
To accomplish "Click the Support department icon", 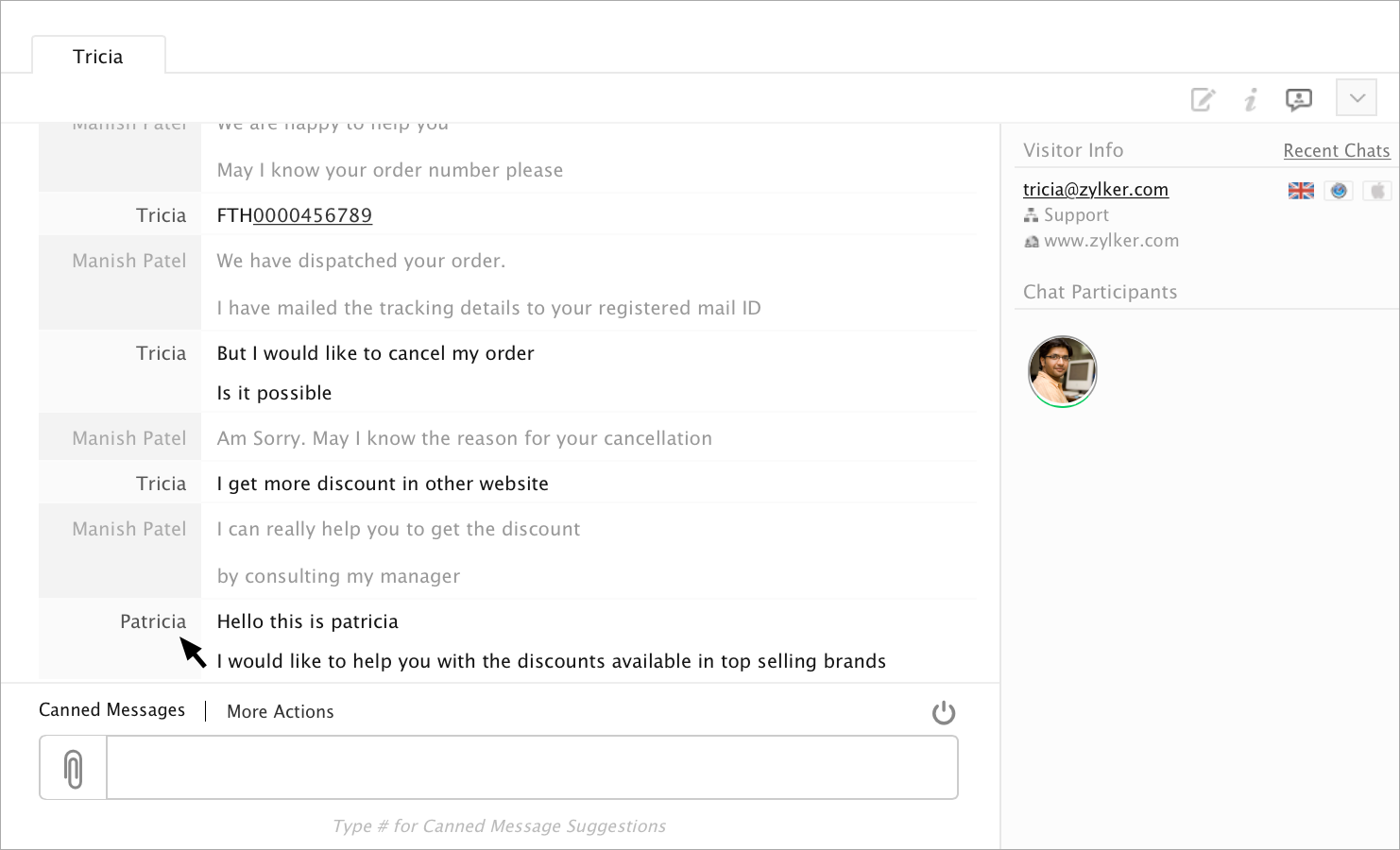I will [x=1031, y=216].
